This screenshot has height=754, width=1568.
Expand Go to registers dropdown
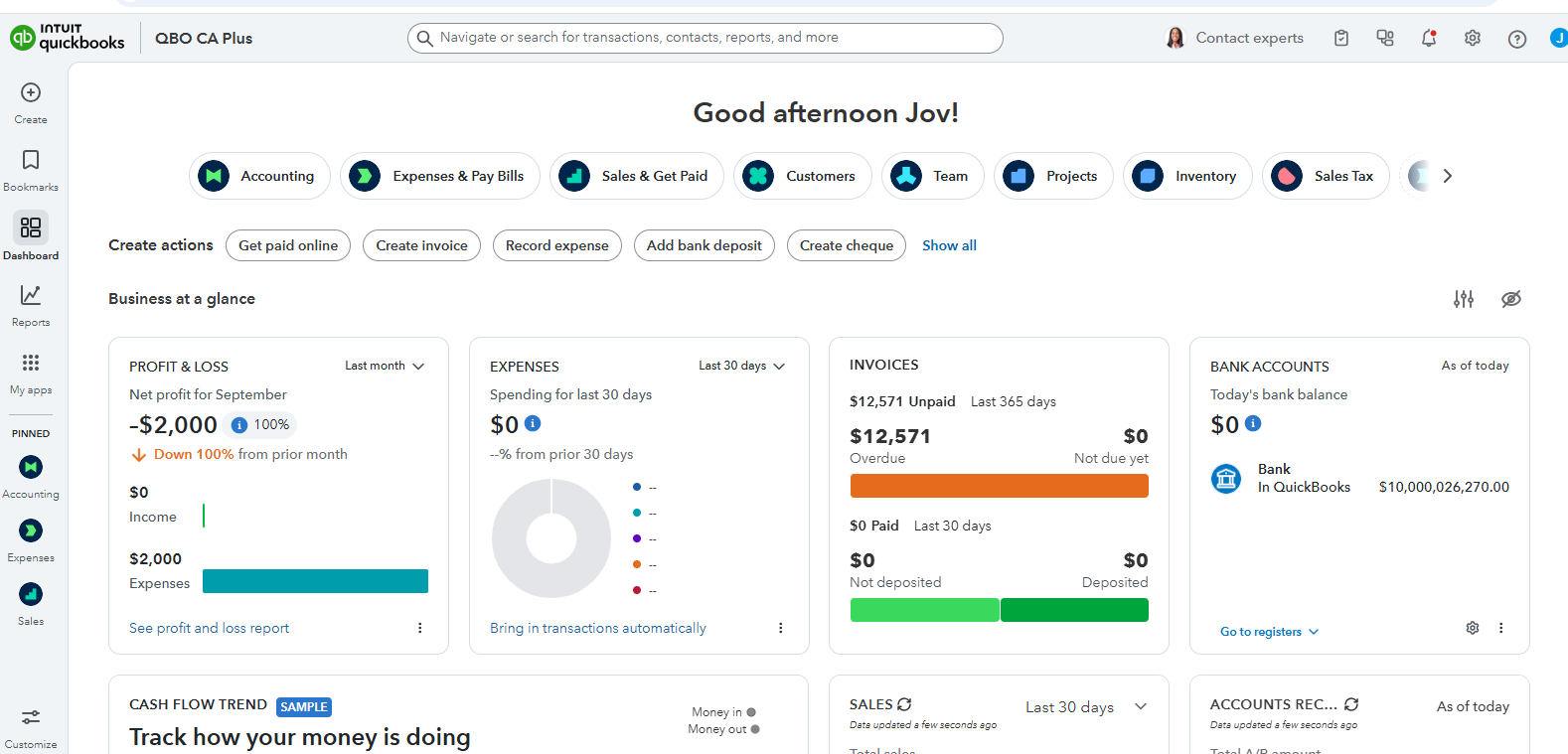click(1269, 632)
